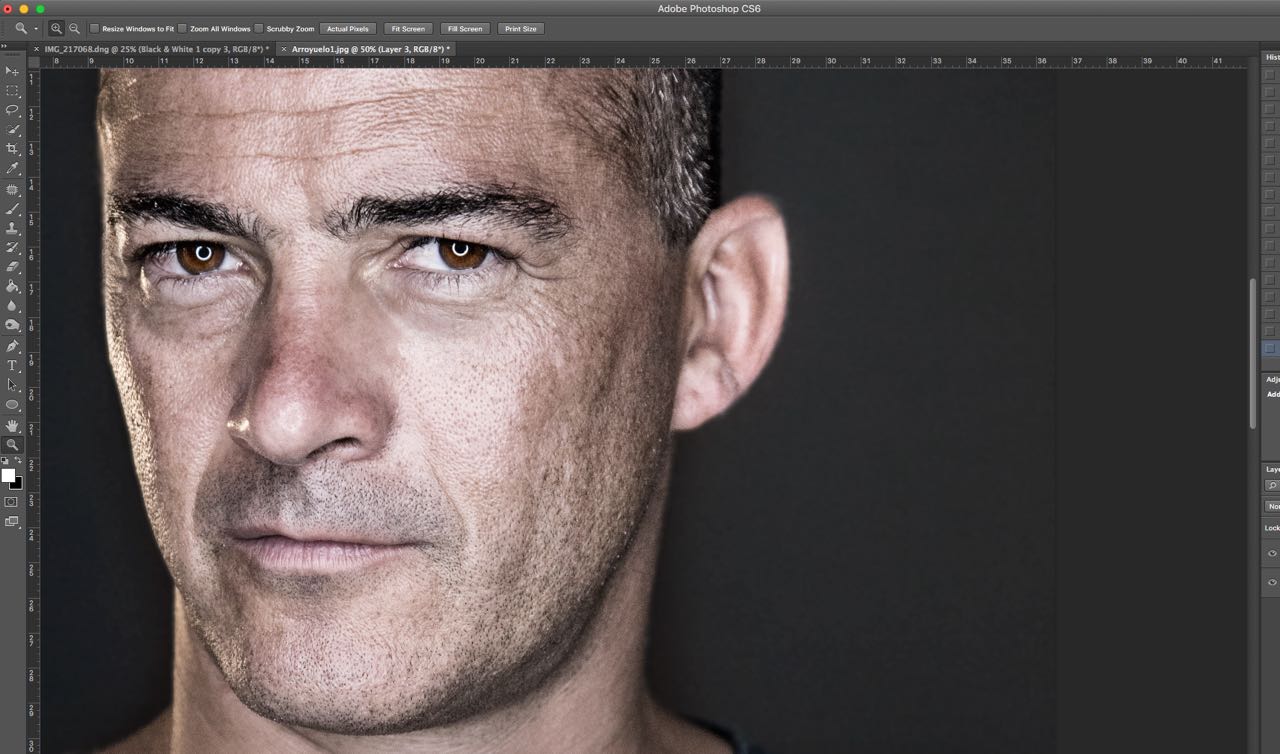Select the Zoom tool in toolbox
The width and height of the screenshot is (1280, 754).
tap(12, 445)
